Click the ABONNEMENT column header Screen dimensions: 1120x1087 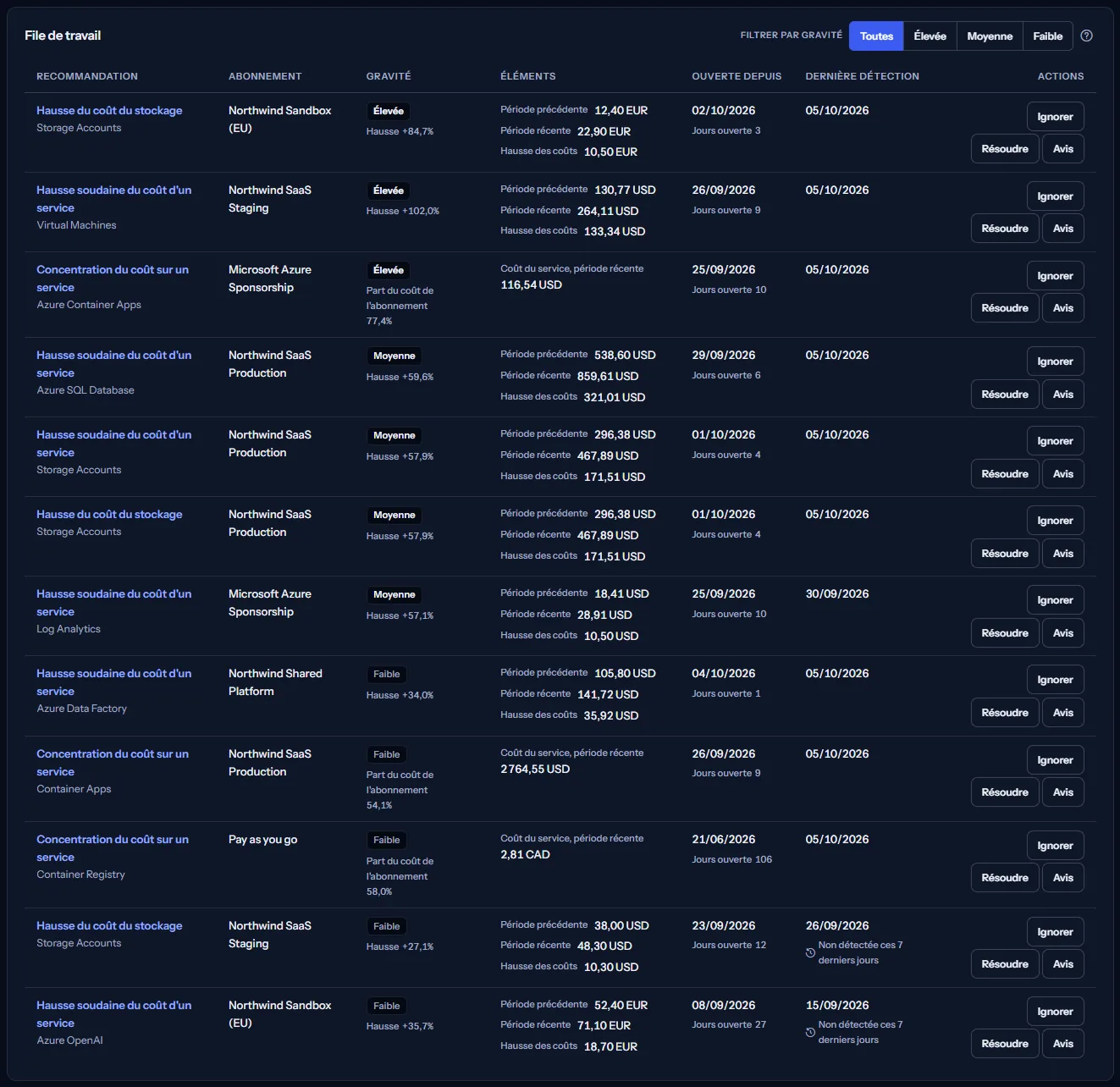coord(265,76)
